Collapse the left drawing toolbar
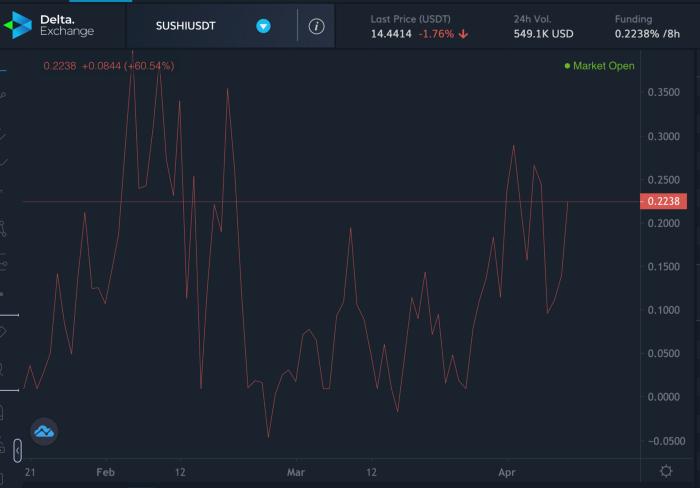The image size is (700, 488). [x=17, y=453]
